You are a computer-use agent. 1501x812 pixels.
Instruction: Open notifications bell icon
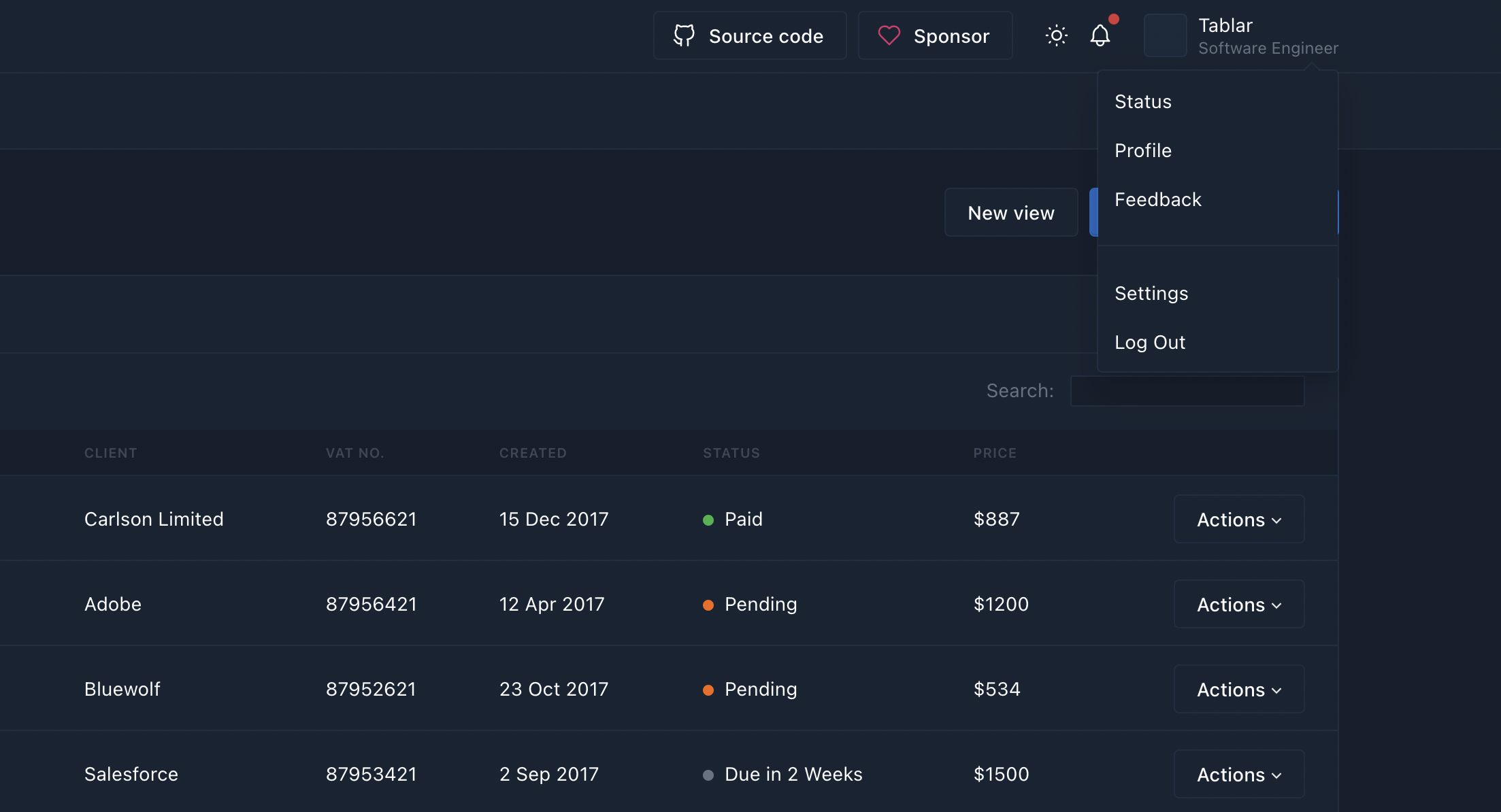1100,35
